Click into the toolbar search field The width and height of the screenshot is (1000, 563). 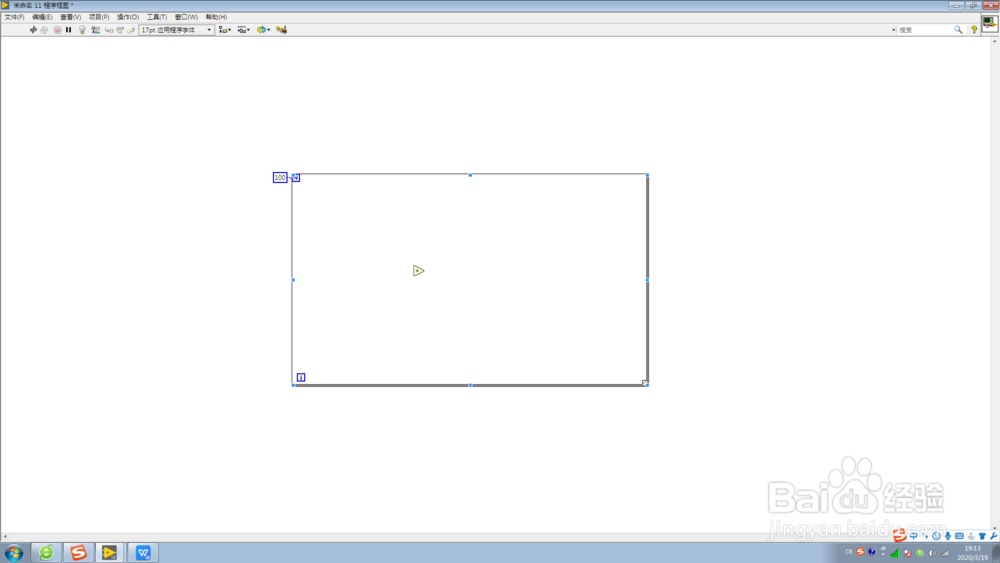coord(925,30)
